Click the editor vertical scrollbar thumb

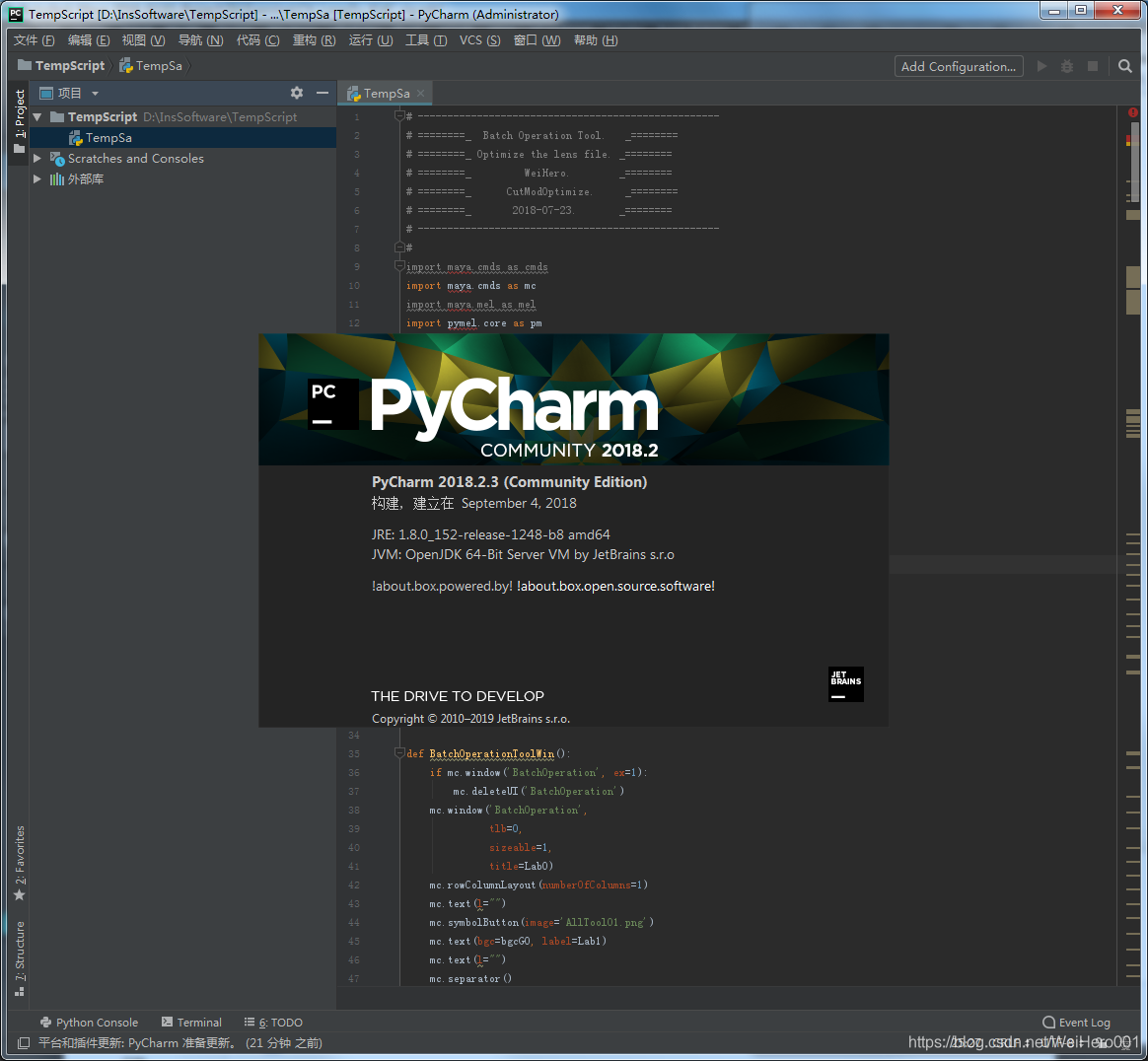[1133, 161]
